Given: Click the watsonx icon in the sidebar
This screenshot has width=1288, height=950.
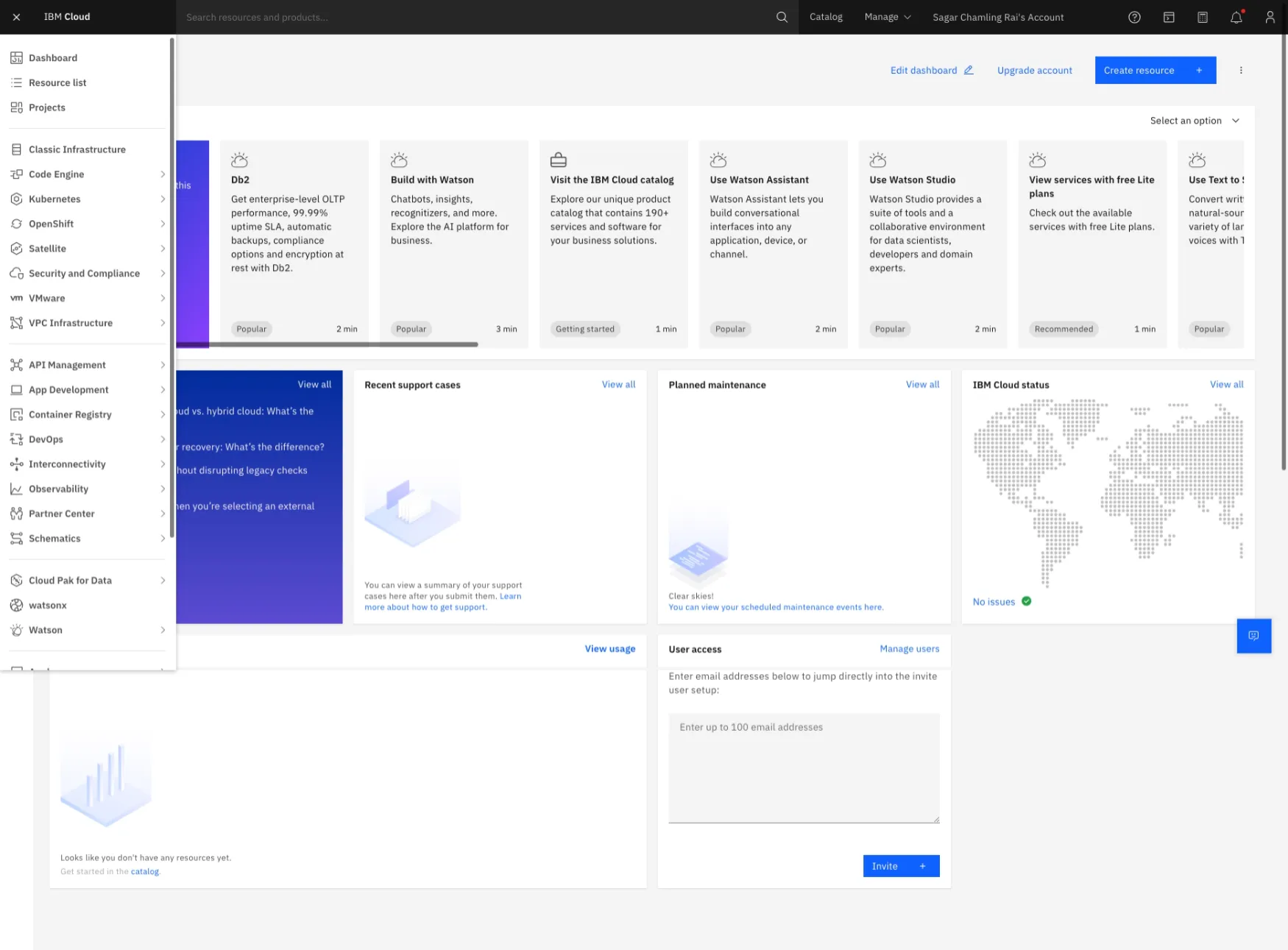Looking at the screenshot, I should tap(16, 606).
